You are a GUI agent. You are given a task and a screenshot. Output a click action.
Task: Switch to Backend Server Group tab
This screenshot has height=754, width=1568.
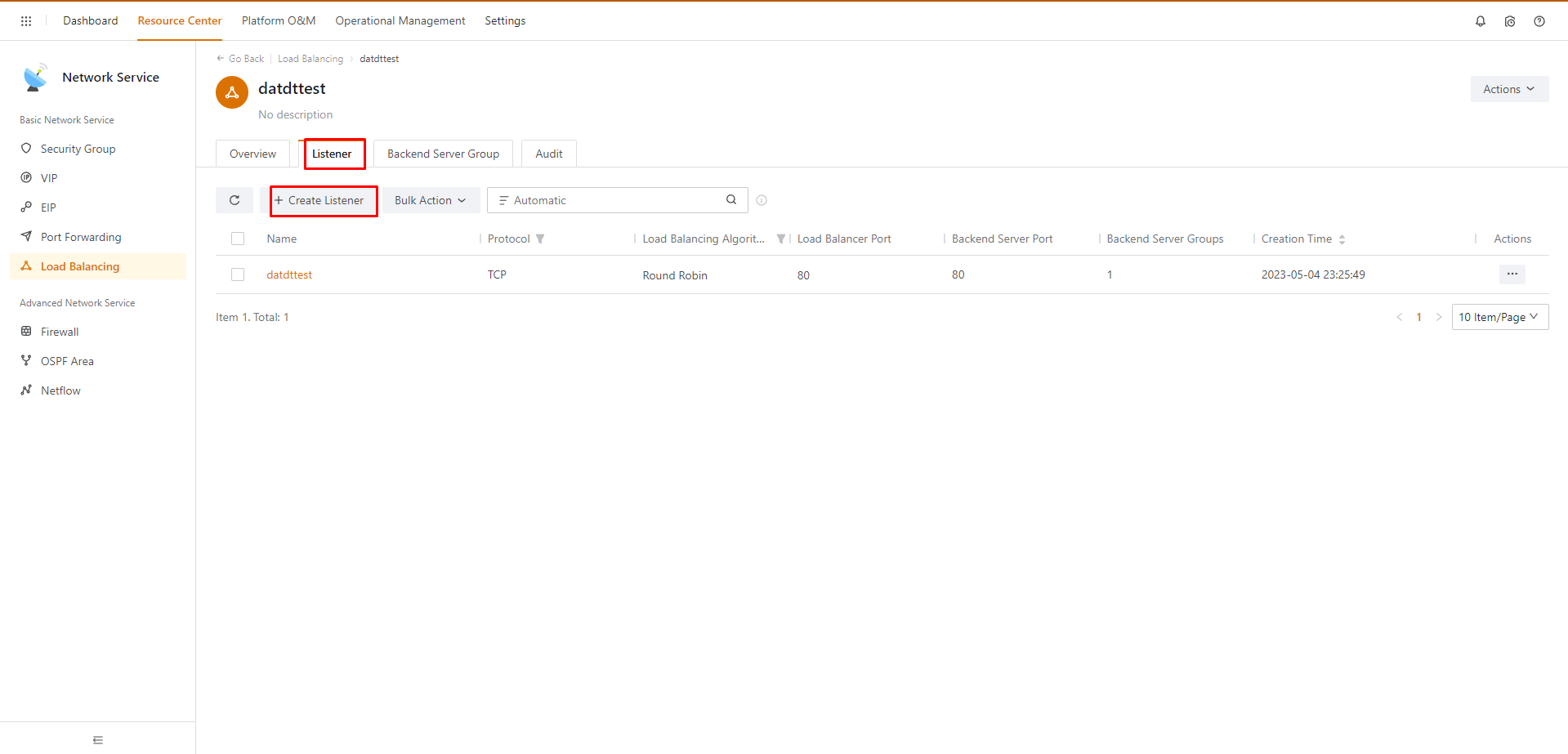443,154
